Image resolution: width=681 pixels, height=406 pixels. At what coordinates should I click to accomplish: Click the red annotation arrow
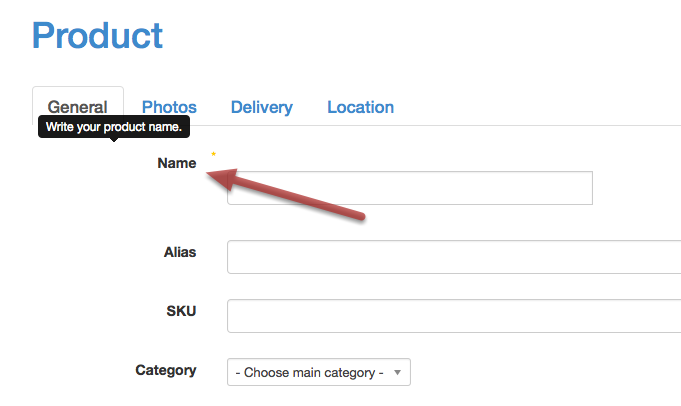285,193
